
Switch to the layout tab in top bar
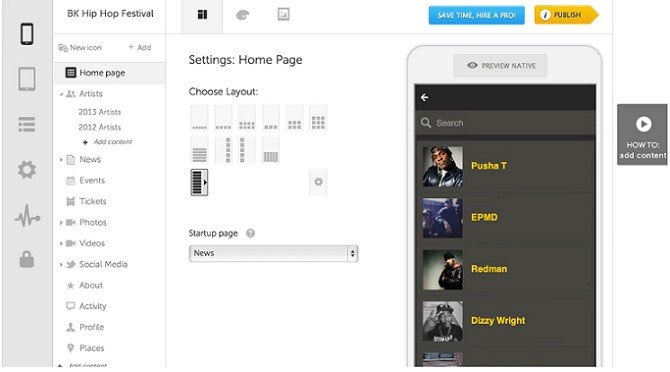[202, 16]
